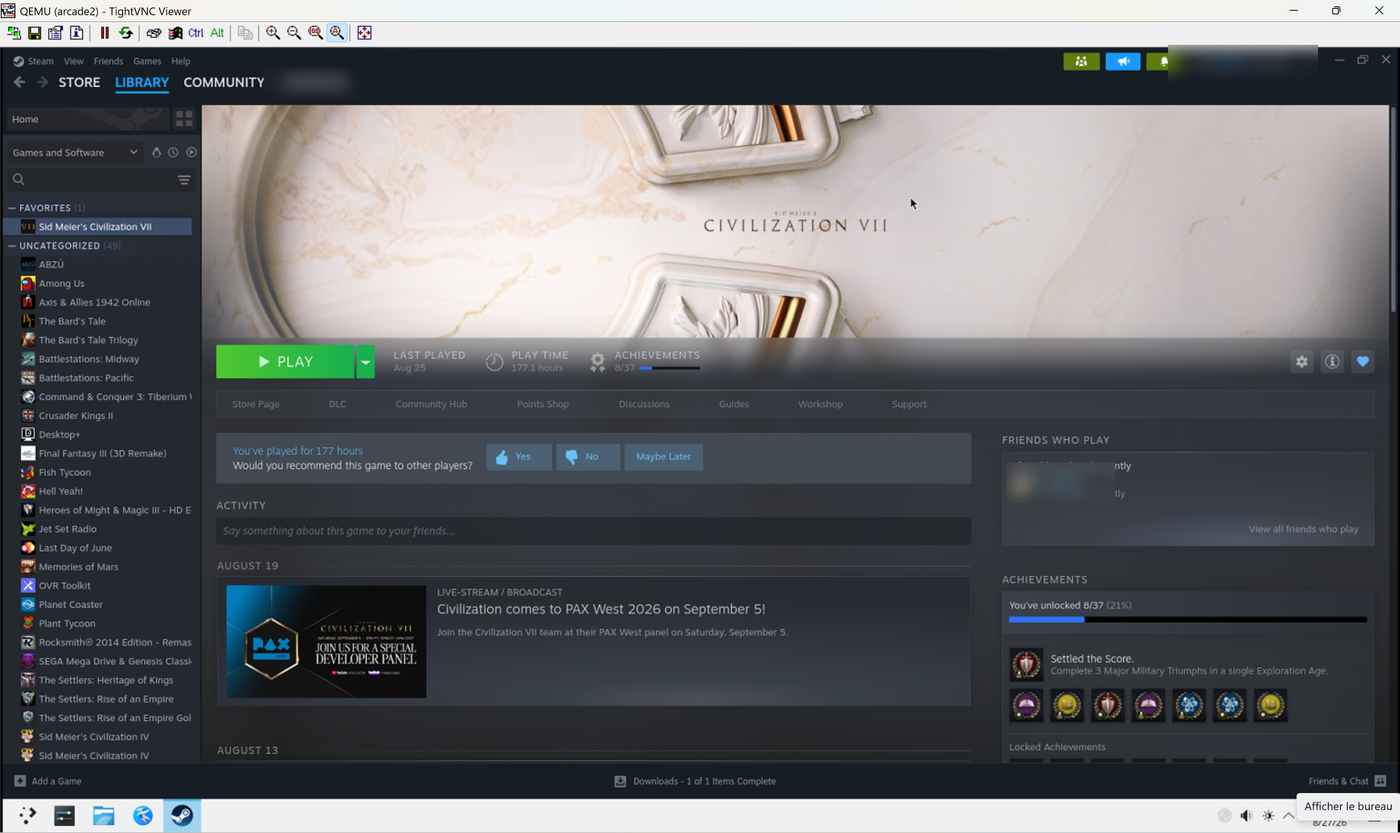Open the game settings gear icon
The height and width of the screenshot is (833, 1400).
1301,362
